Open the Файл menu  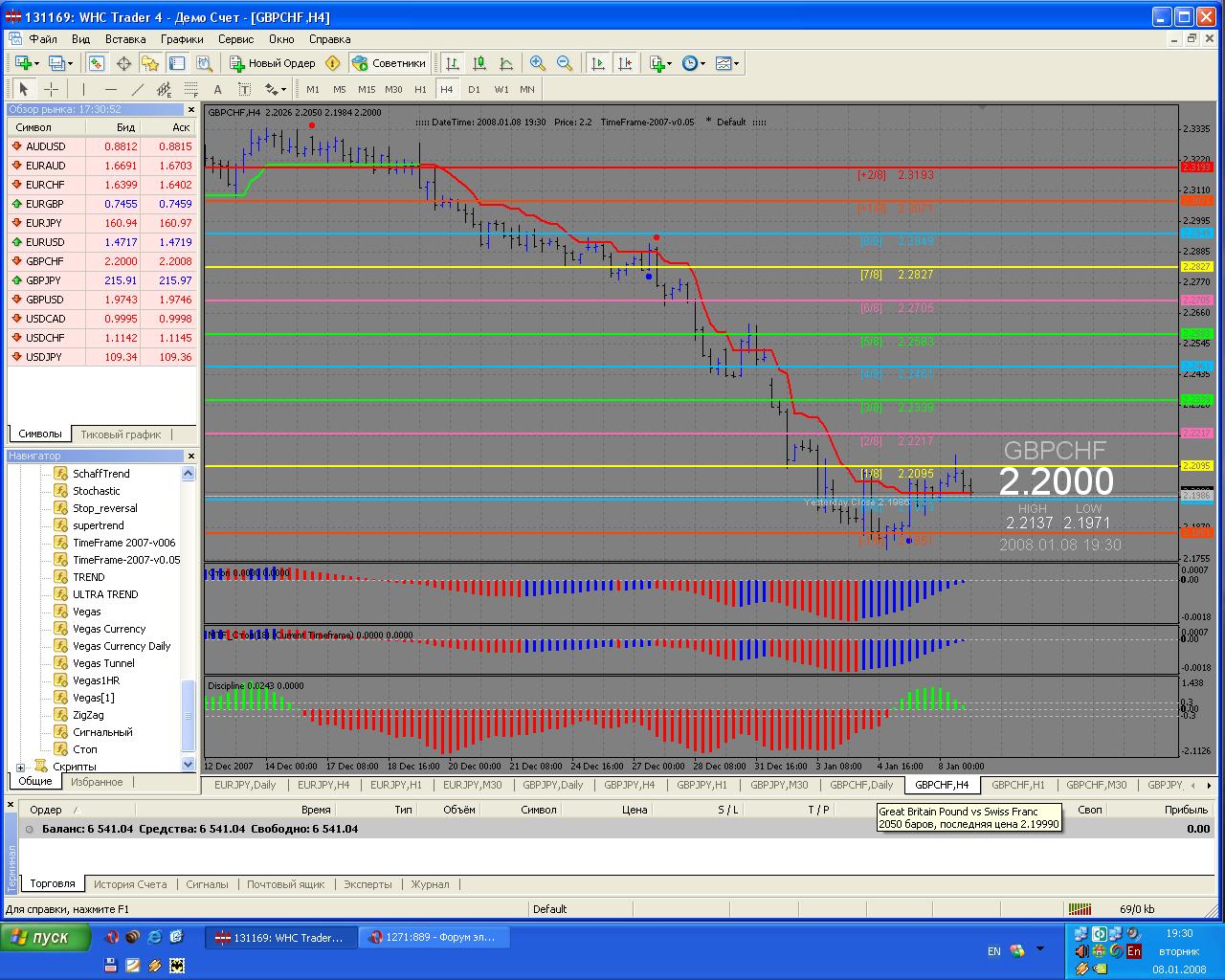(x=43, y=39)
